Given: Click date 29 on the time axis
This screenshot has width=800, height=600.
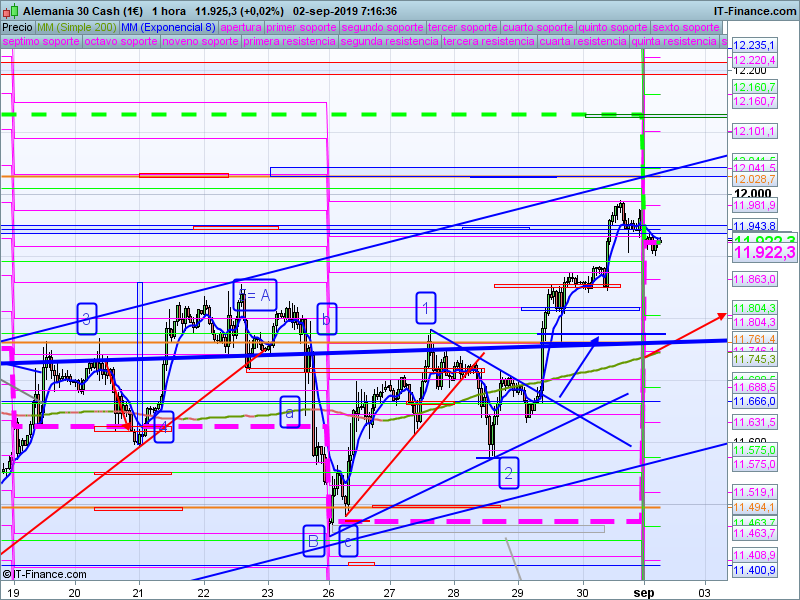Looking at the screenshot, I should click(x=518, y=592).
